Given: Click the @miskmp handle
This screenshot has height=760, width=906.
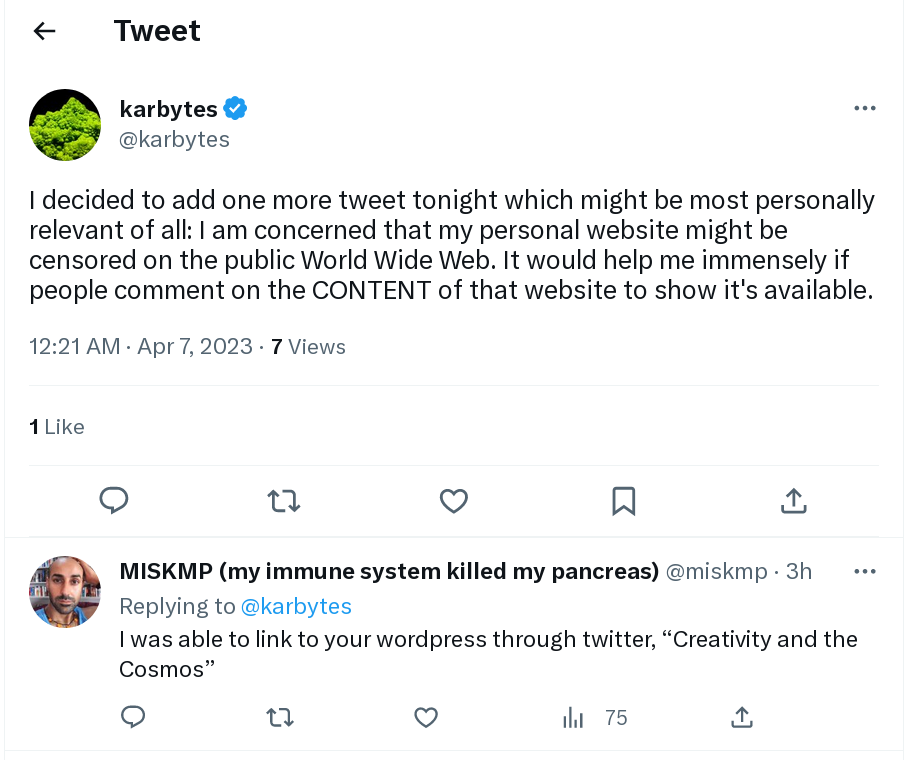Looking at the screenshot, I should click(x=716, y=572).
